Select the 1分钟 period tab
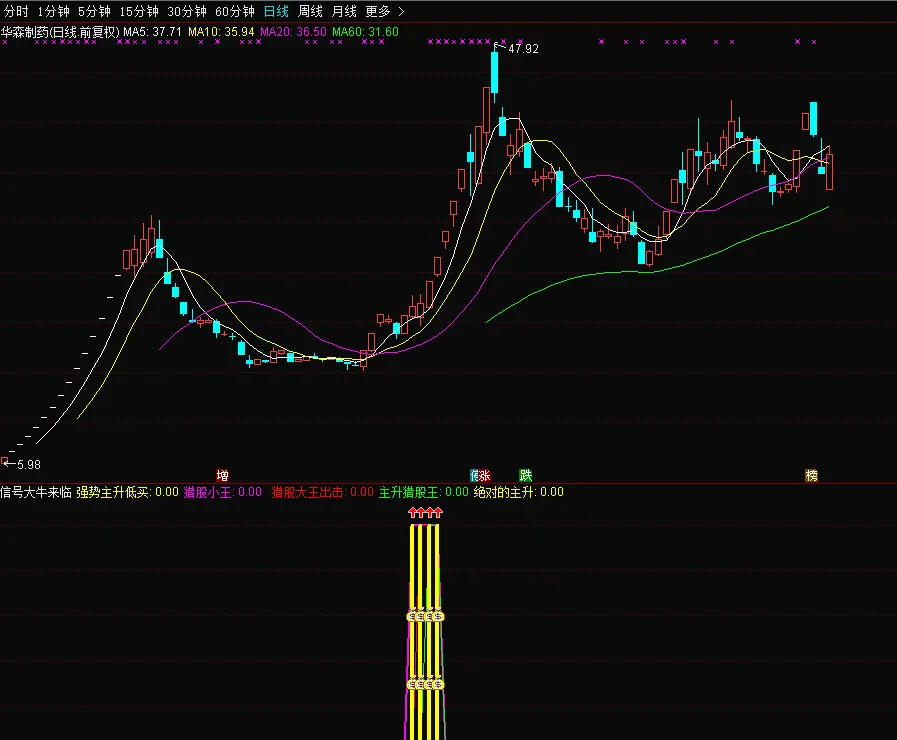Viewport: 897px width, 740px height. [x=54, y=11]
